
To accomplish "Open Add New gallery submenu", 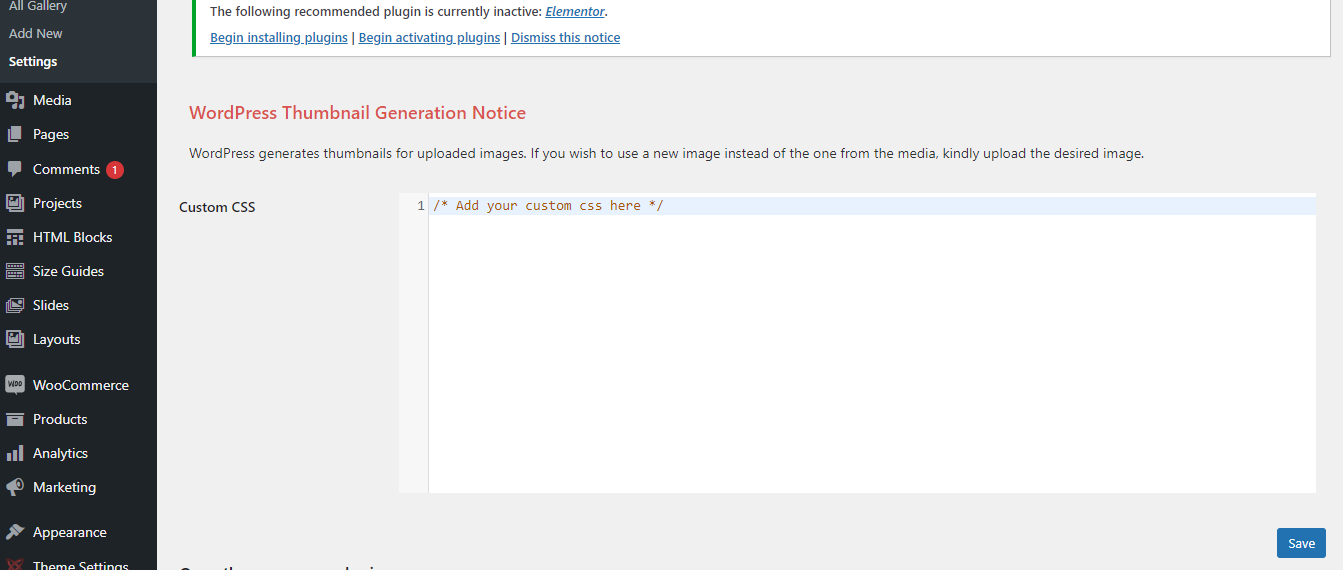I will [x=36, y=33].
